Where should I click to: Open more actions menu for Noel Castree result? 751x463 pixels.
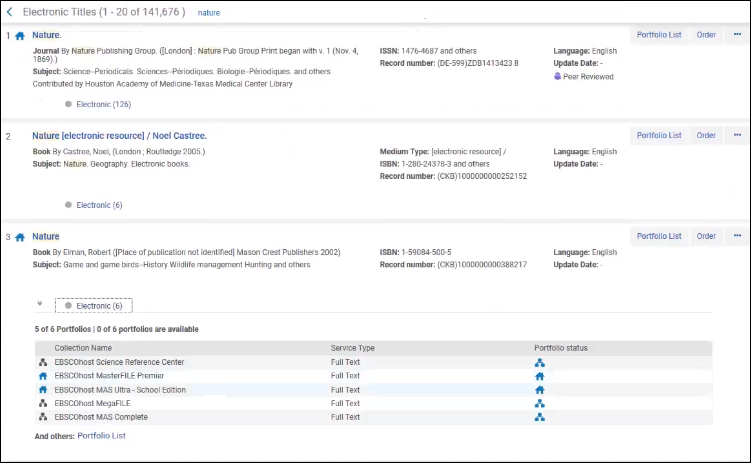pyautogui.click(x=737, y=135)
